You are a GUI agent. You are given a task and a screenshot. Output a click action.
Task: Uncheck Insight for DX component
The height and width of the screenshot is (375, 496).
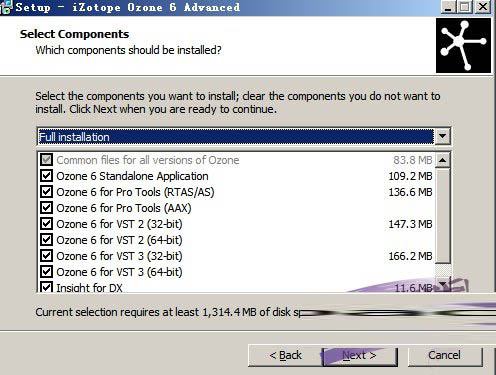(x=46, y=287)
